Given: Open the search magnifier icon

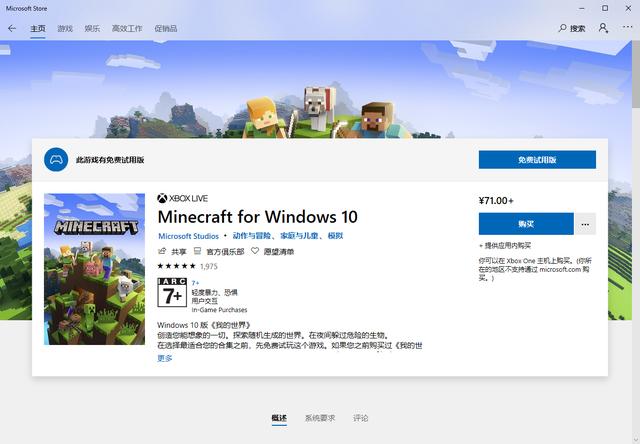Looking at the screenshot, I should coord(562,28).
